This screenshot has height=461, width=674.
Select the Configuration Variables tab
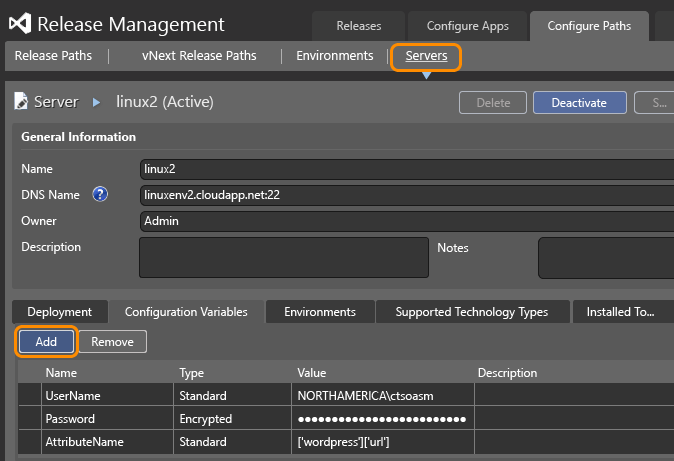point(186,312)
